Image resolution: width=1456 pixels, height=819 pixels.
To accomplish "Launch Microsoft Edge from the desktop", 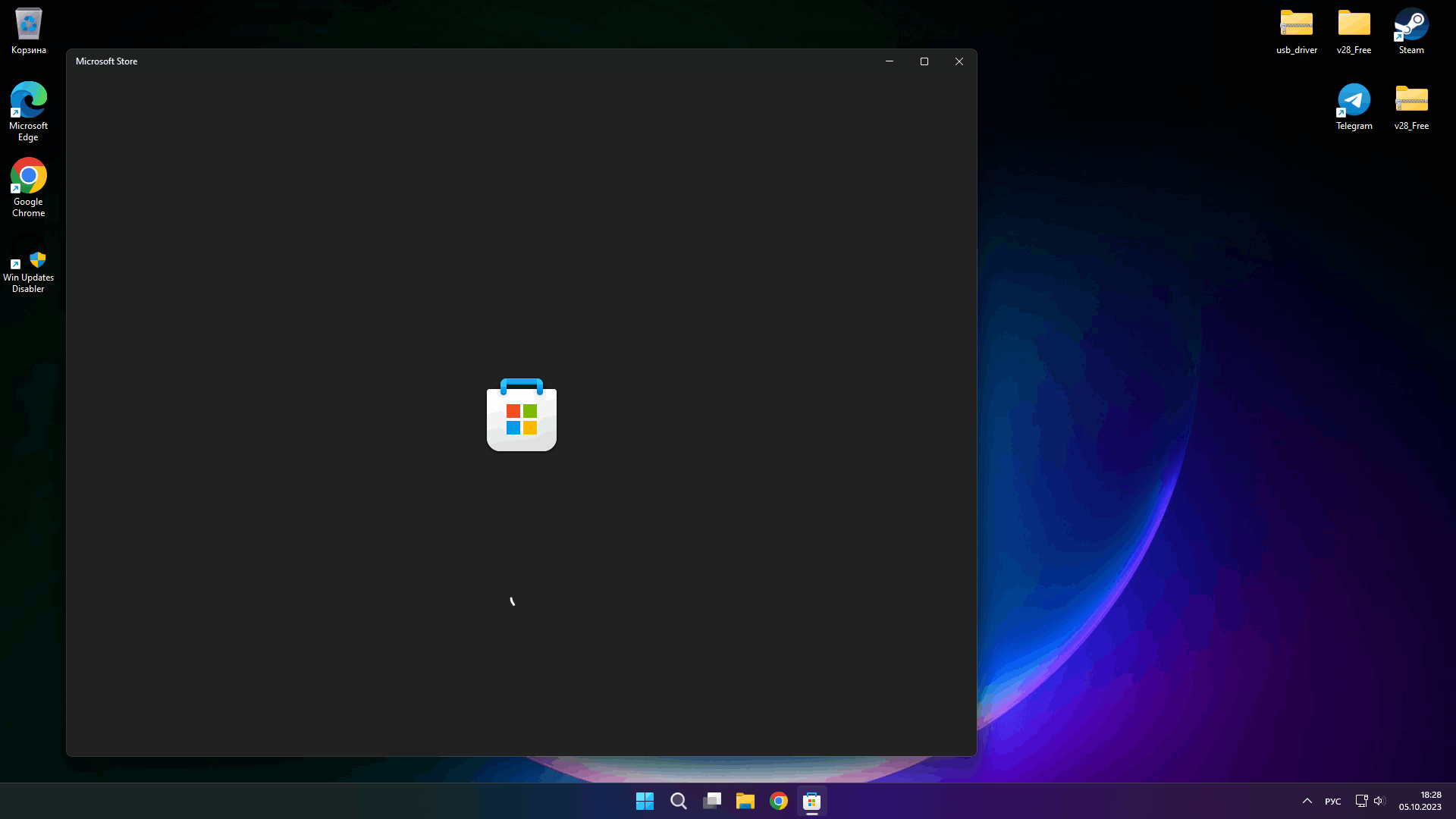I will pyautogui.click(x=29, y=111).
